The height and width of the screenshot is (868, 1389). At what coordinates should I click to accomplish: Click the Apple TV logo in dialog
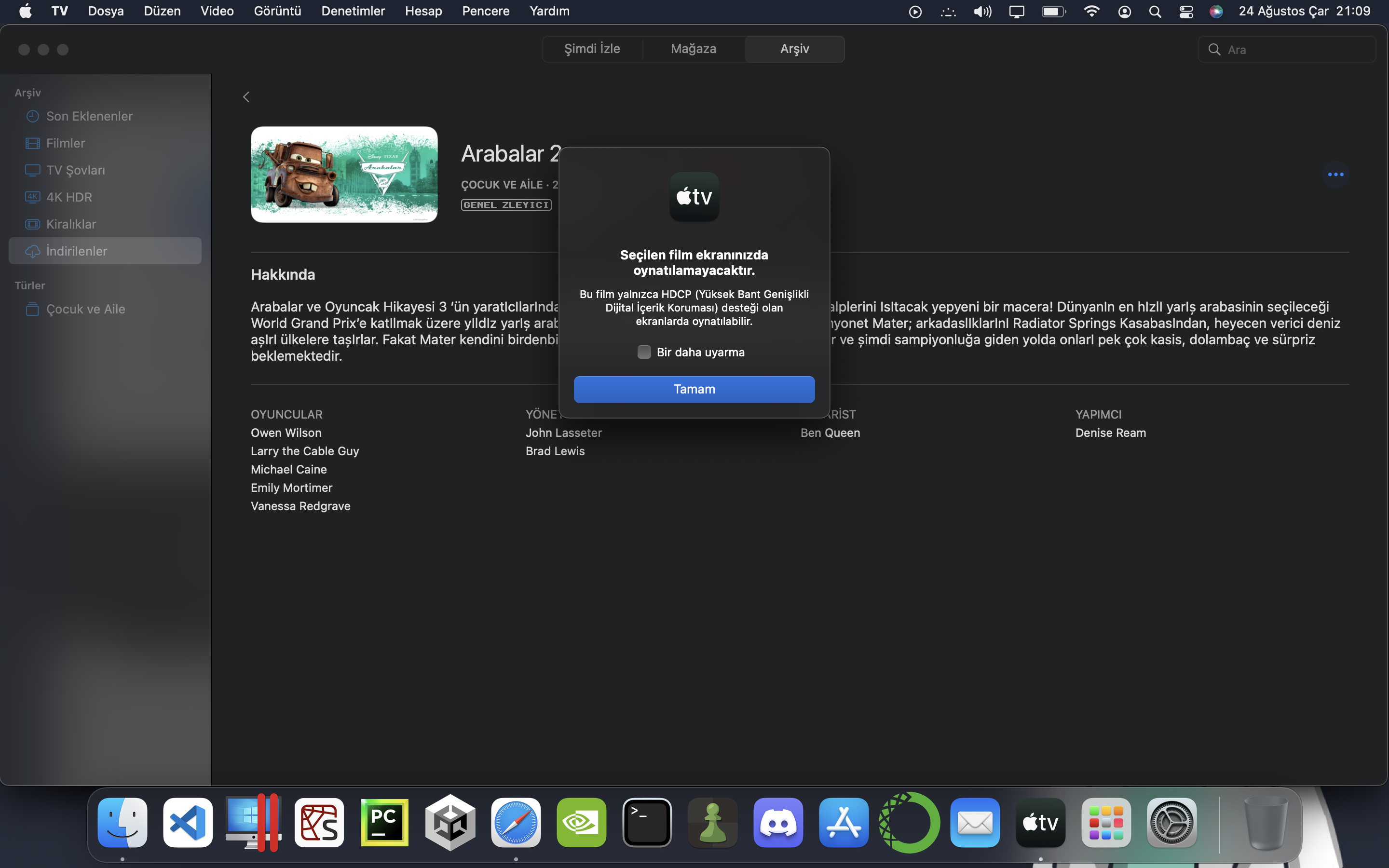694,197
